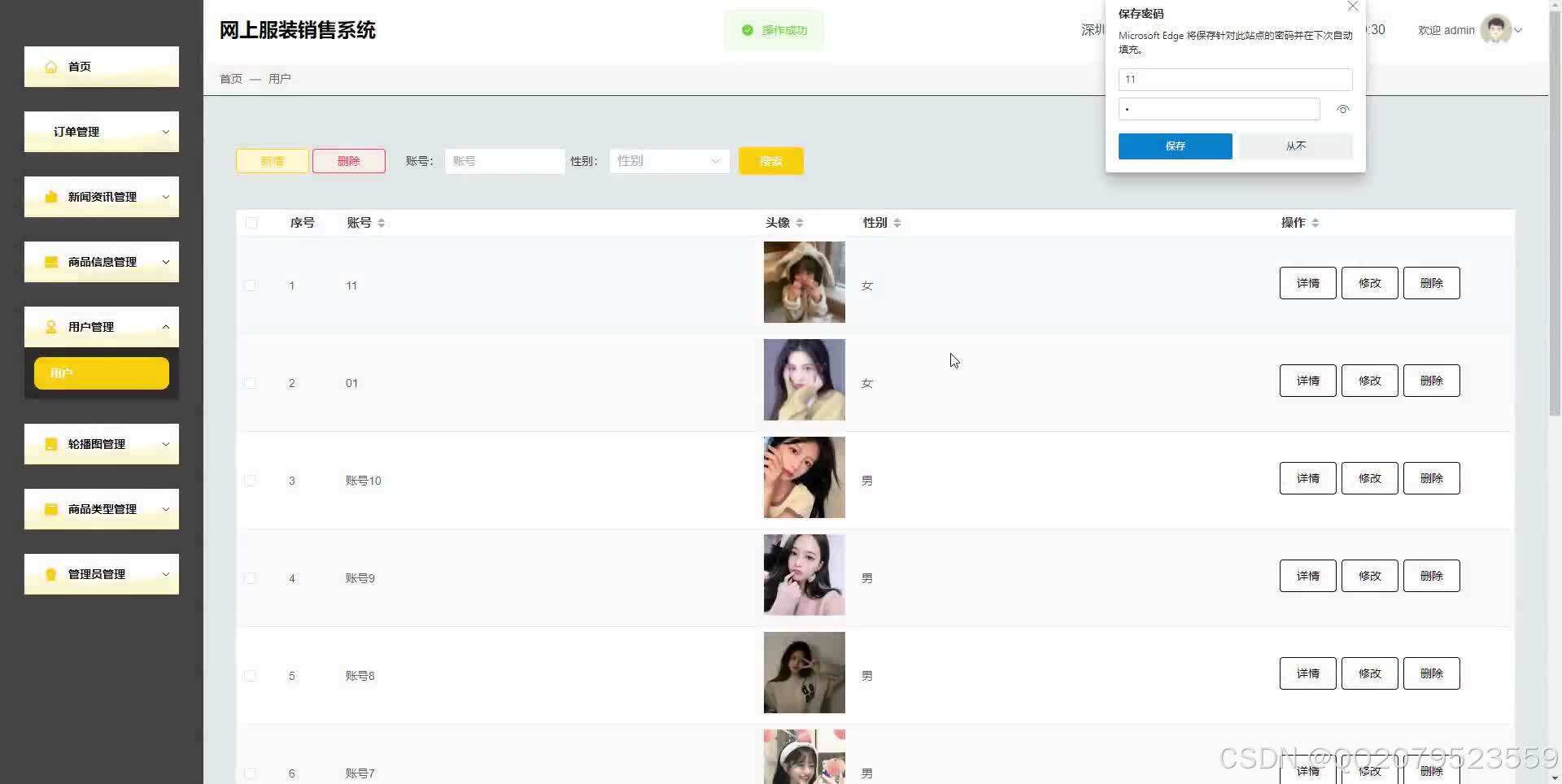Check the checkbox for account 01
1562x784 pixels.
[x=250, y=383]
